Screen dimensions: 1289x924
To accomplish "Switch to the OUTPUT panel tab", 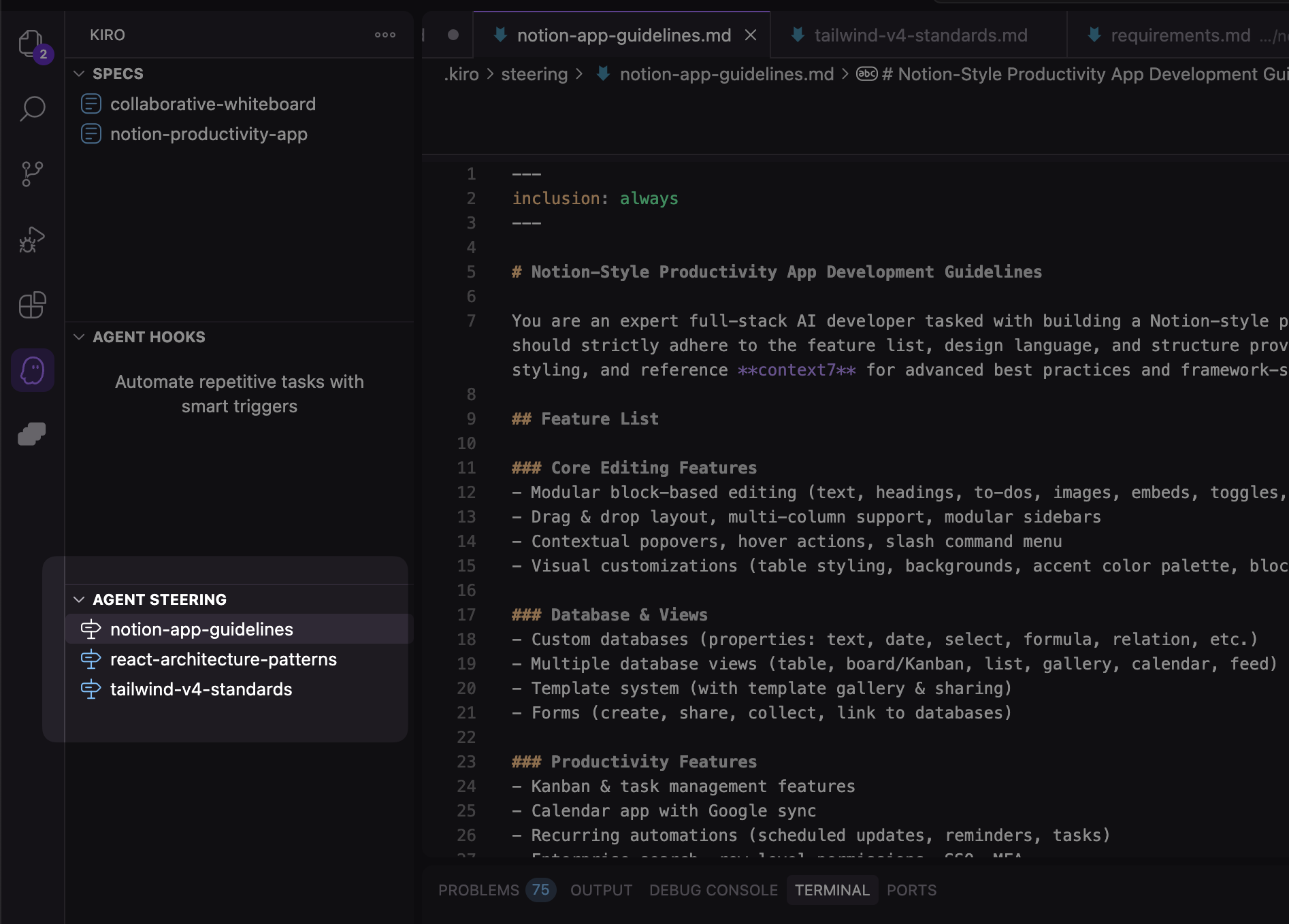I will click(x=601, y=890).
